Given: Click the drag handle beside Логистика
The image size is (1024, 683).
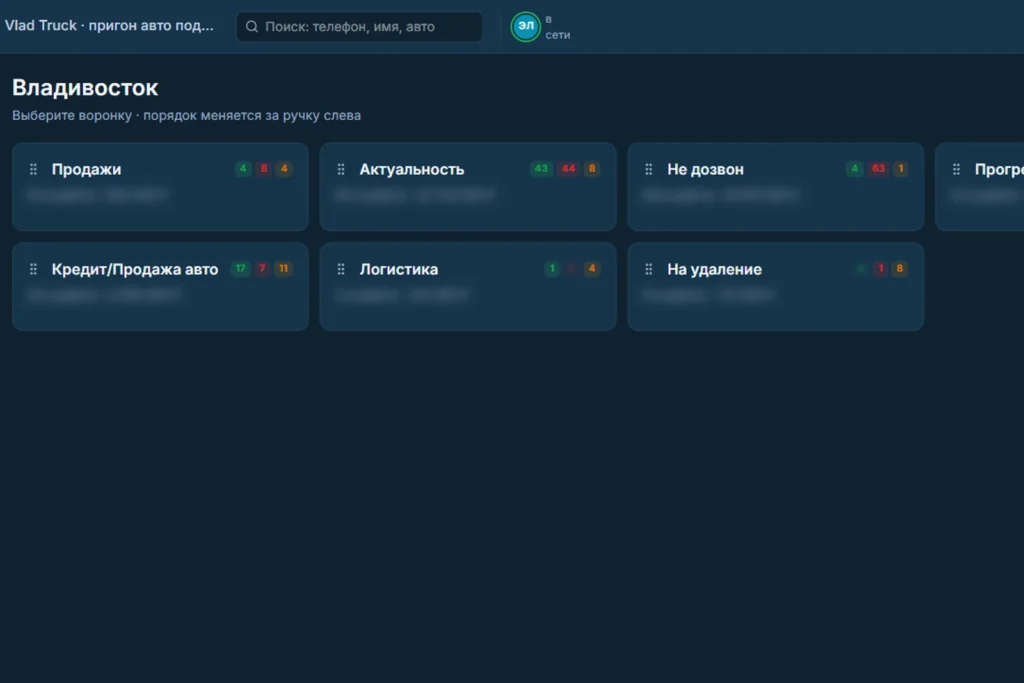Looking at the screenshot, I should (341, 270).
